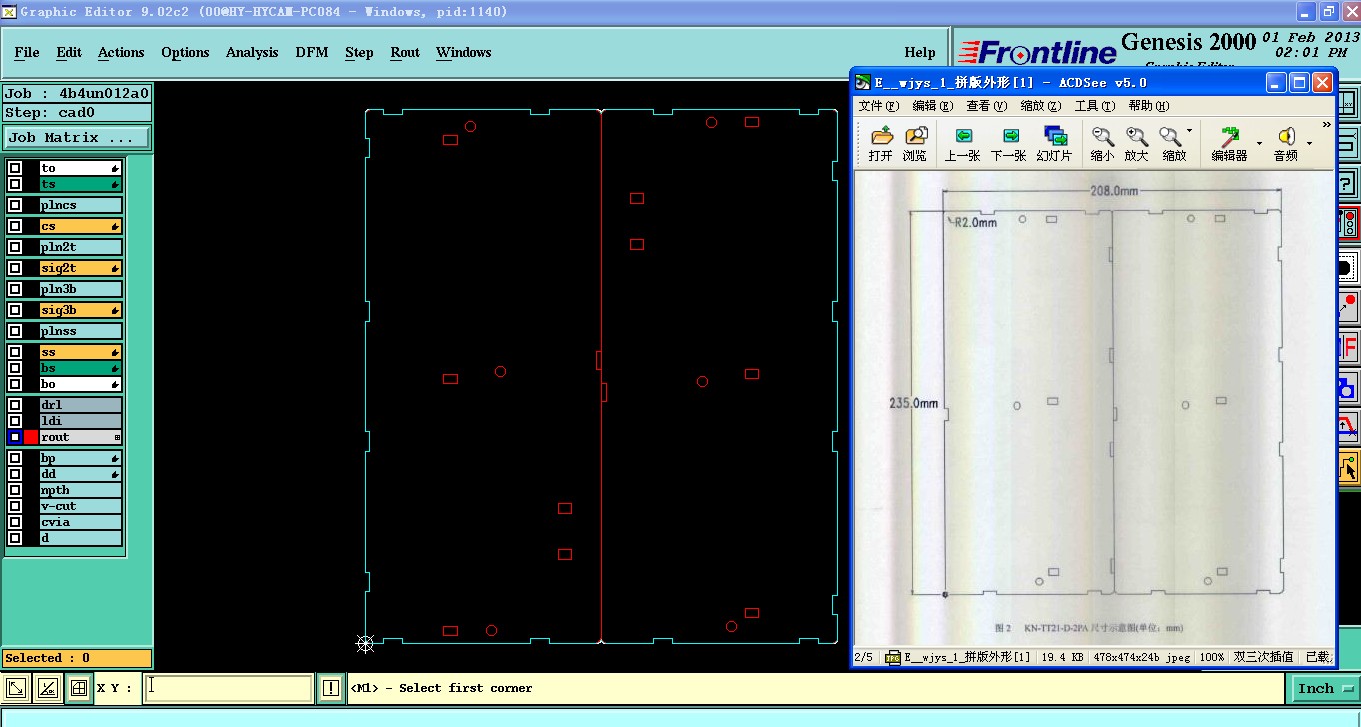The image size is (1361, 727).
Task: Click the yellow pointer select icon on right toolbar
Action: pos(1348,466)
